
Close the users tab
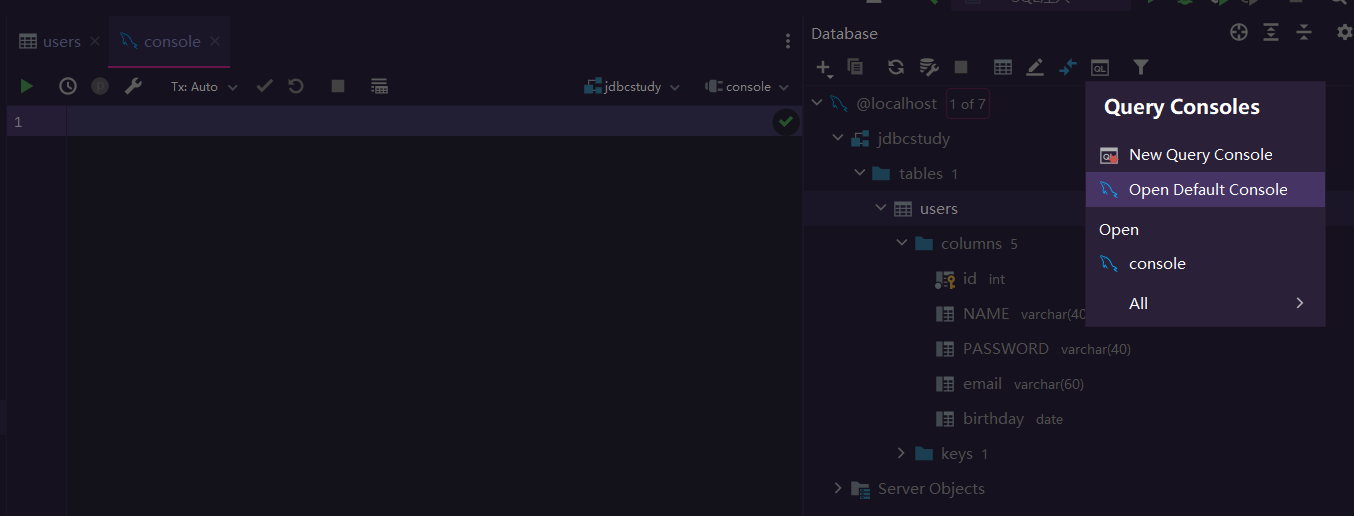point(95,42)
